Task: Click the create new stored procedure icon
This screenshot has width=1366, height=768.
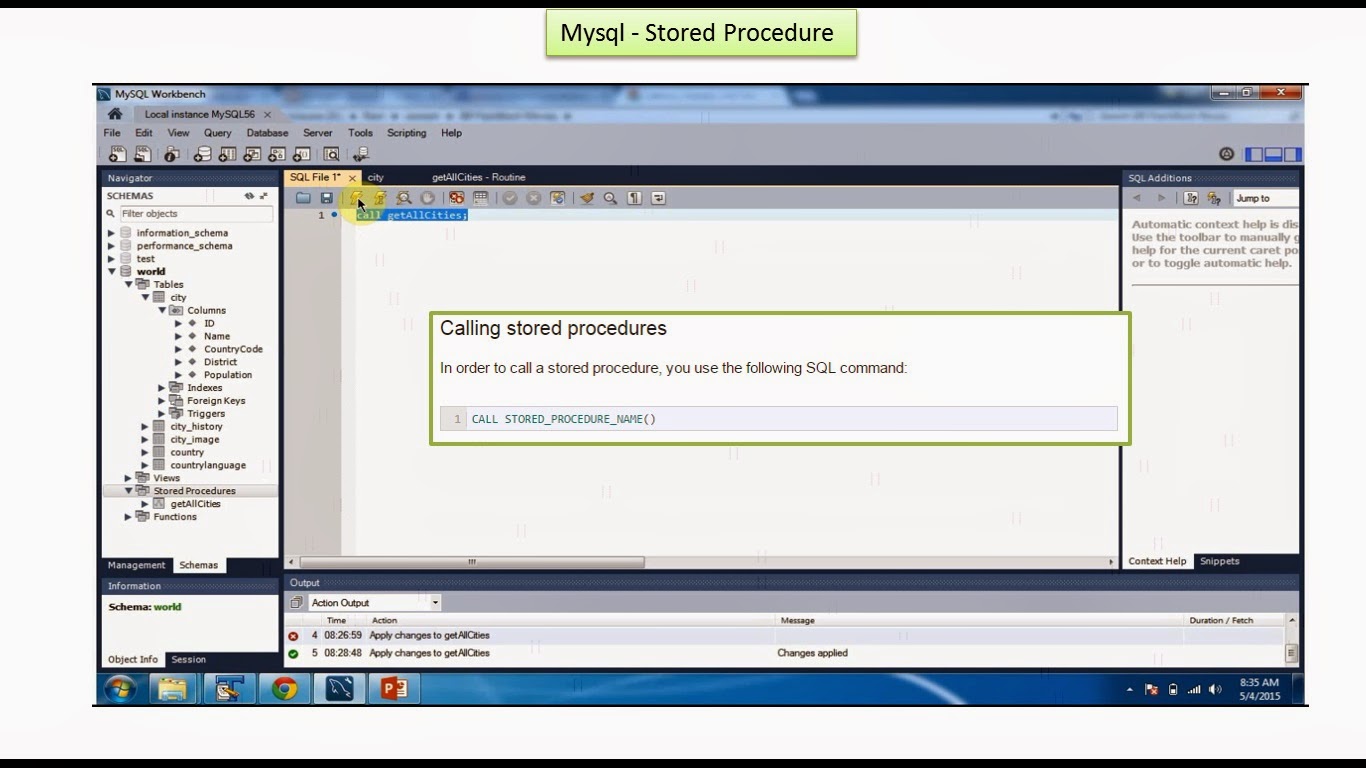Action: click(x=277, y=154)
